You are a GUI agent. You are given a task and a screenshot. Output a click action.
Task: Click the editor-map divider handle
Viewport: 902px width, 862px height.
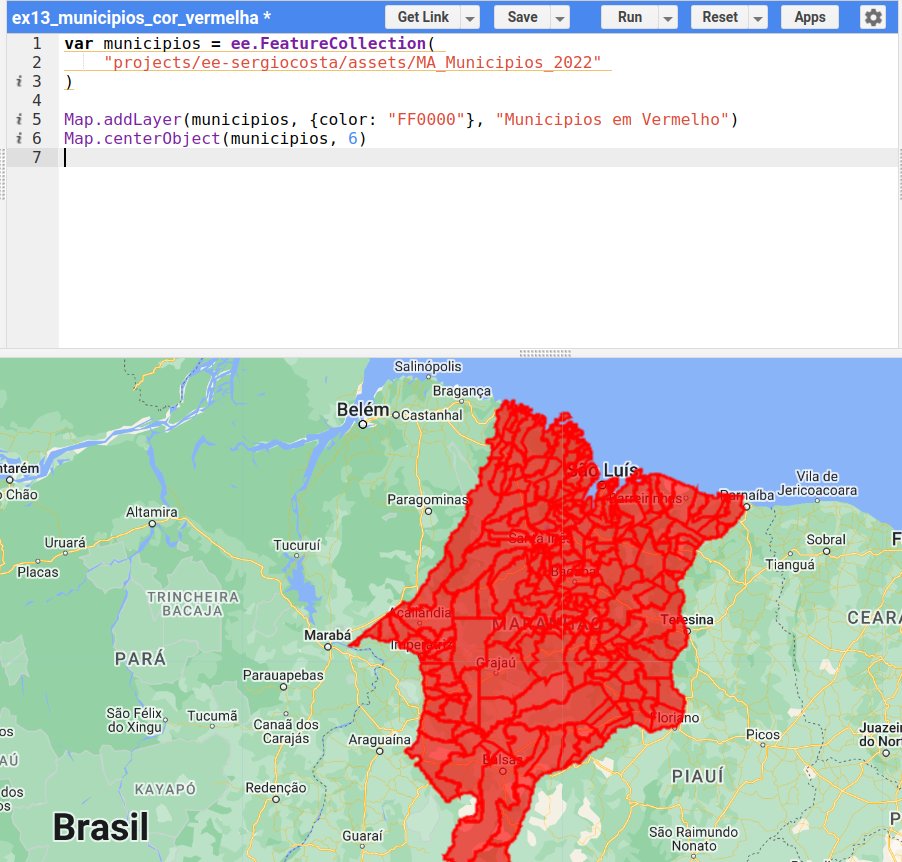point(545,353)
